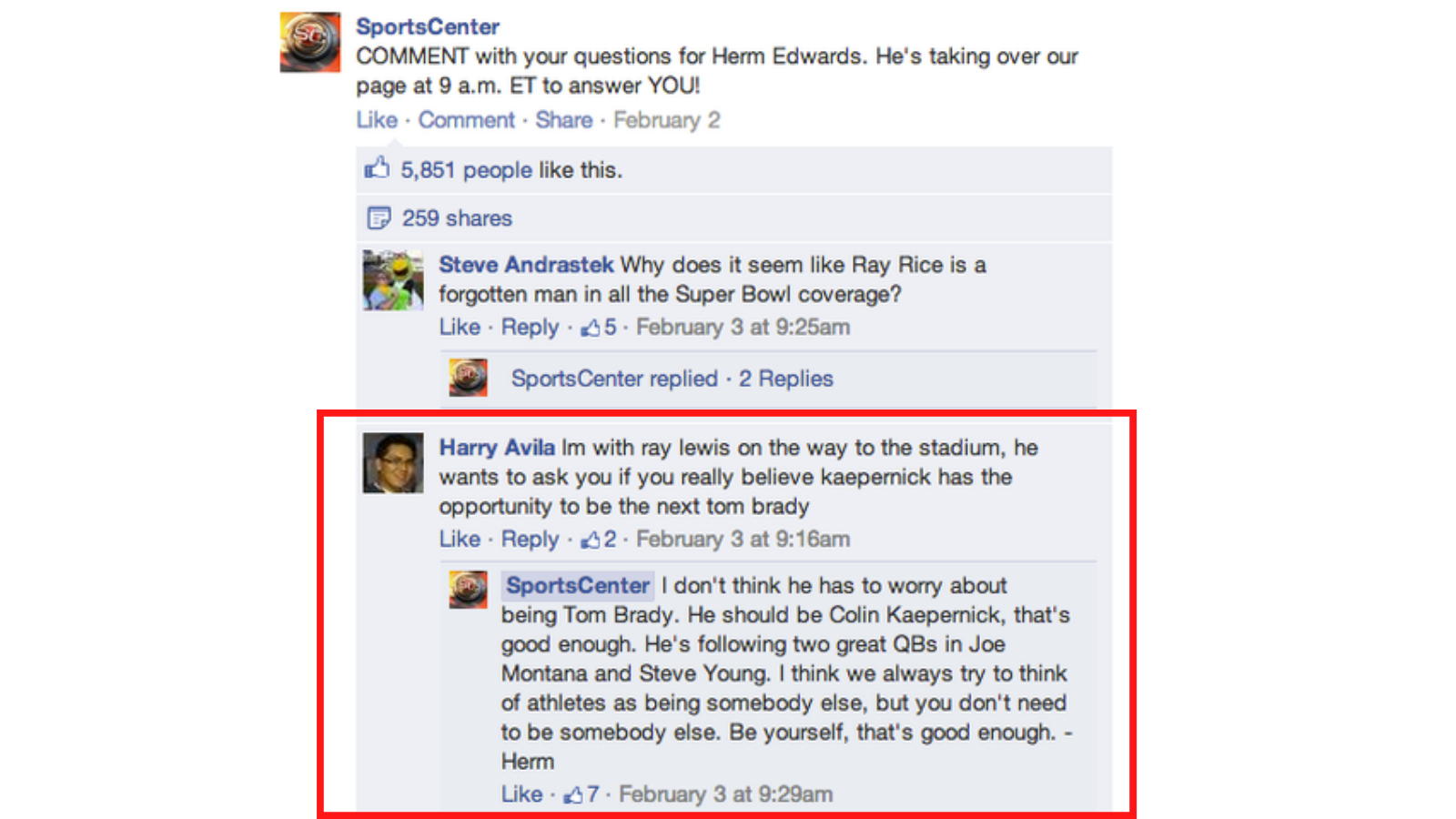Click the 7 likes thumbs-up on Herm's reply
Viewport: 1456px width, 819px height.
581,794
